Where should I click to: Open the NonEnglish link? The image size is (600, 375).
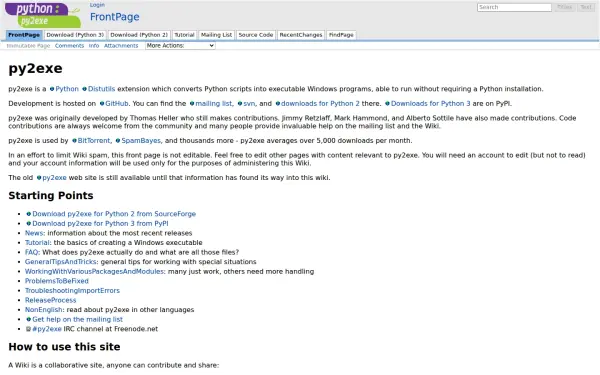[43, 310]
